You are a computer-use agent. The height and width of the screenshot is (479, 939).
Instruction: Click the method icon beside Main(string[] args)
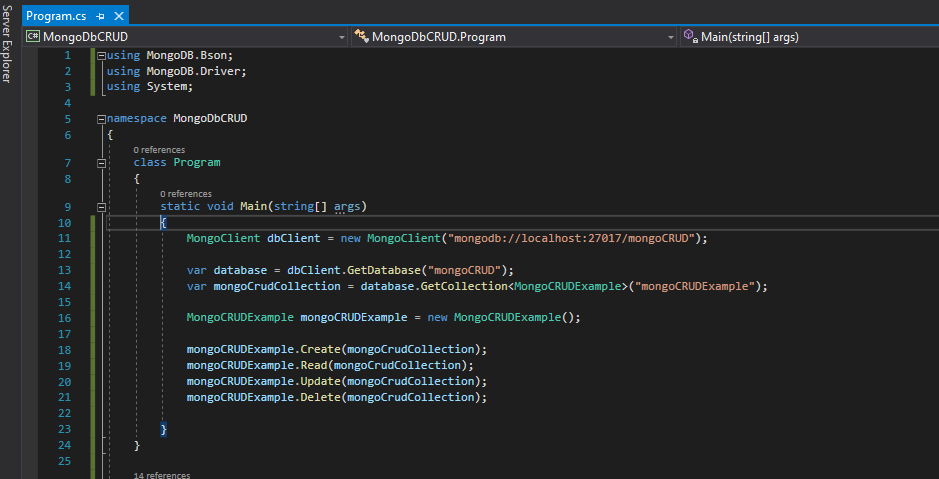(690, 37)
